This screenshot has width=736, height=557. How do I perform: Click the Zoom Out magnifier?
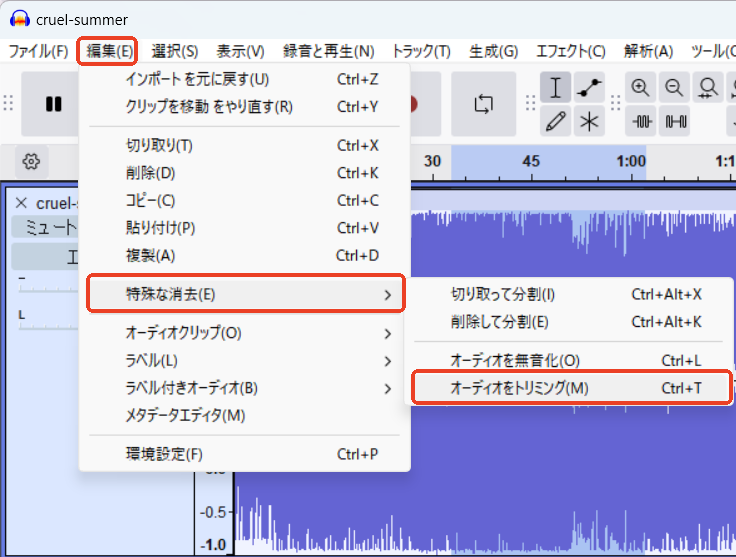click(675, 88)
